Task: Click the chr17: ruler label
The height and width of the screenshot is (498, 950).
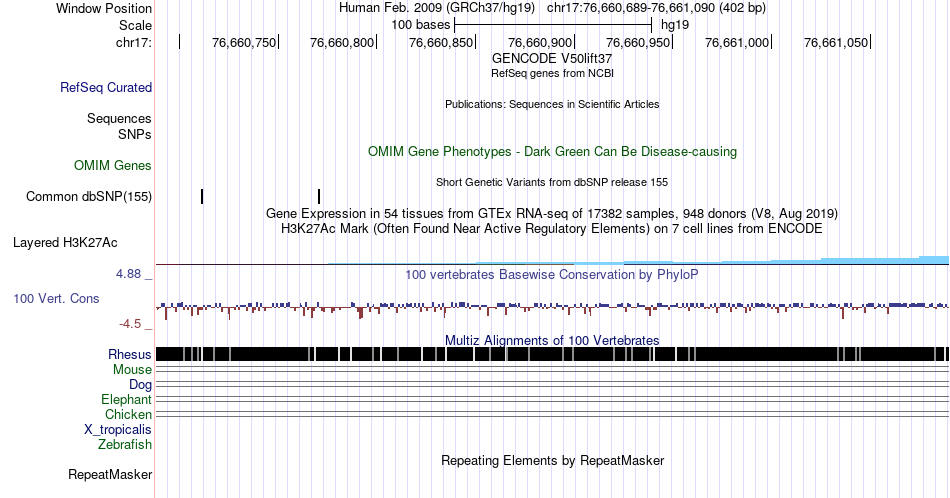Action: [x=134, y=42]
